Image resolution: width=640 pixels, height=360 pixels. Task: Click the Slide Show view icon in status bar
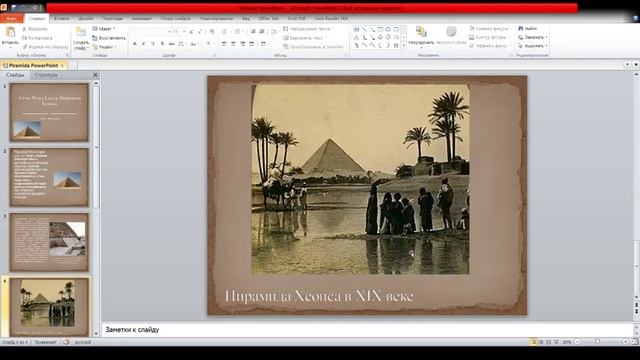click(556, 342)
